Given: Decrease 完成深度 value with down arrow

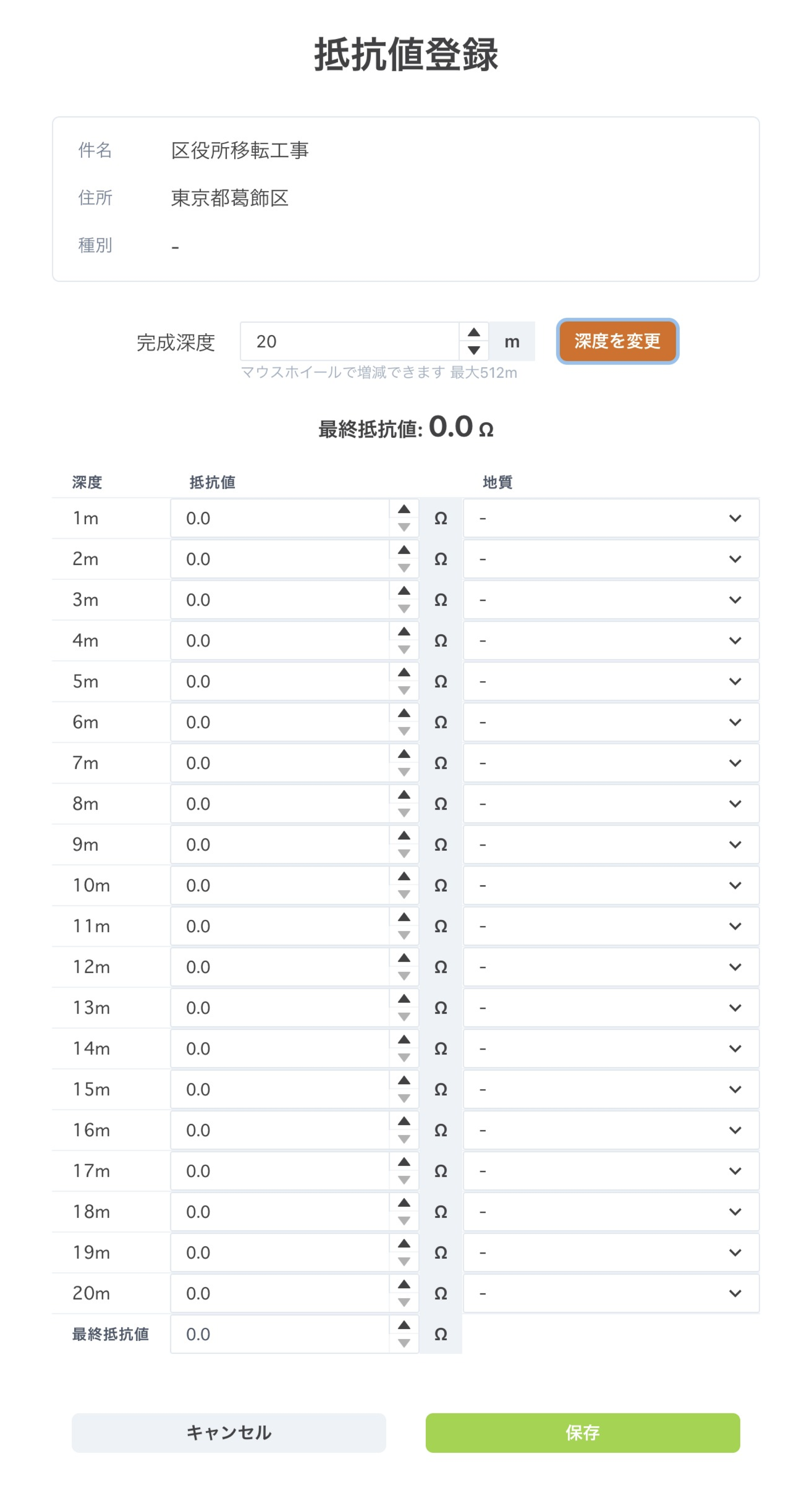Looking at the screenshot, I should click(473, 350).
